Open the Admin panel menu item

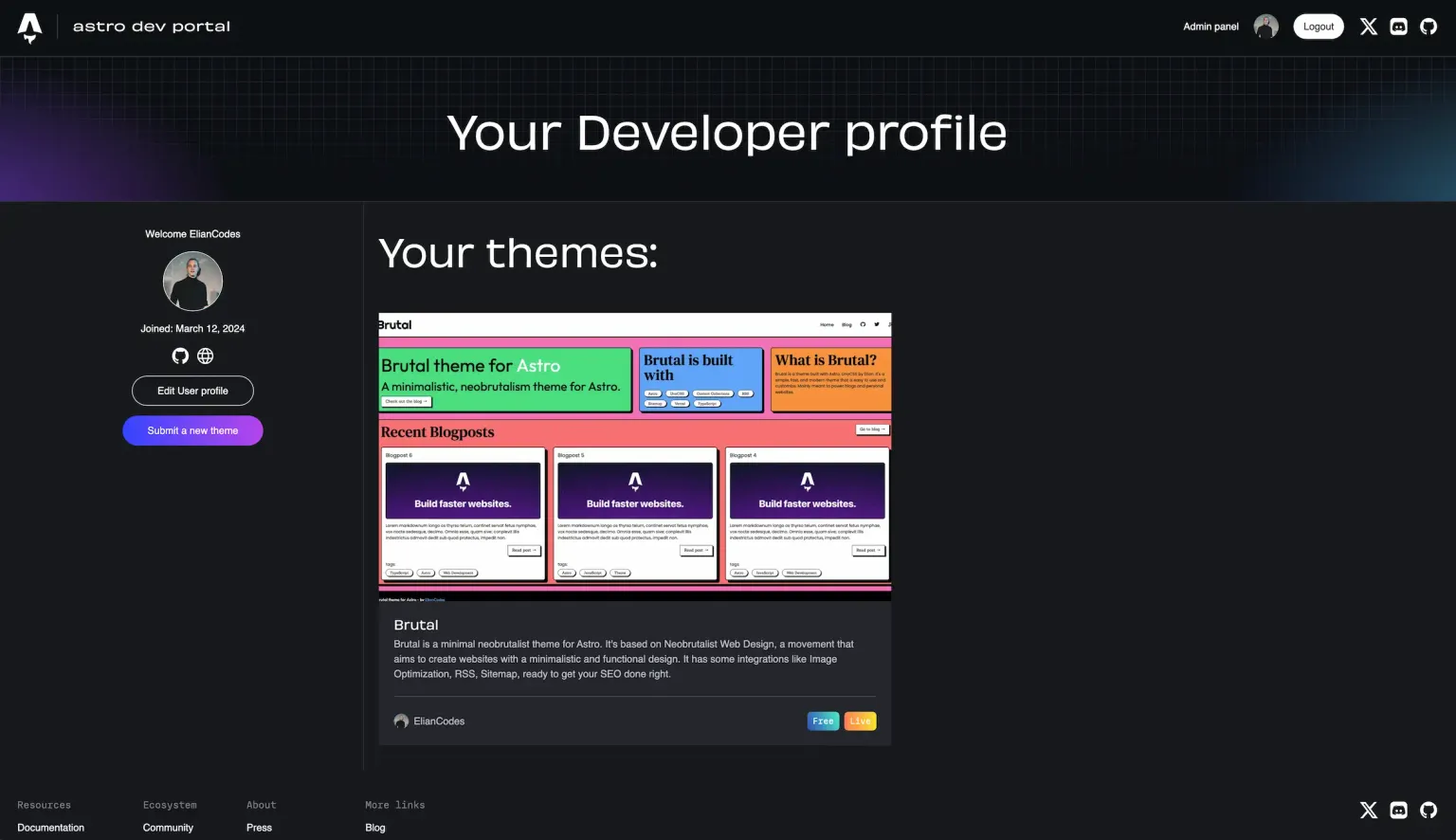tap(1210, 27)
